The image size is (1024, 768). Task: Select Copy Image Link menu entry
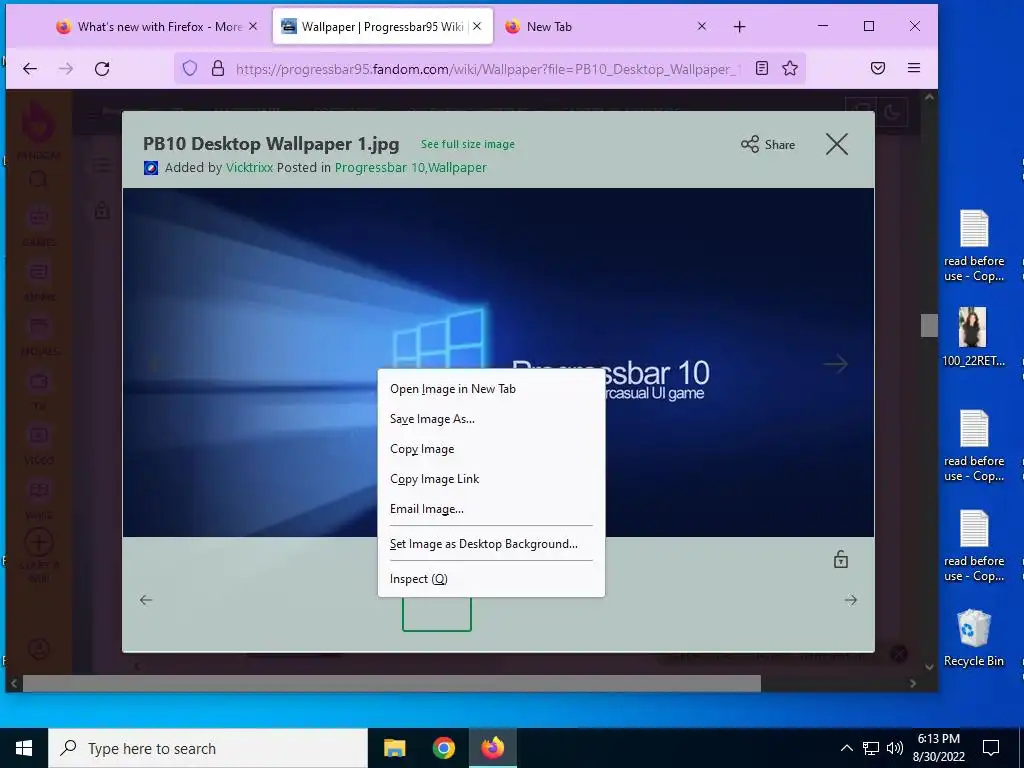(x=491, y=479)
